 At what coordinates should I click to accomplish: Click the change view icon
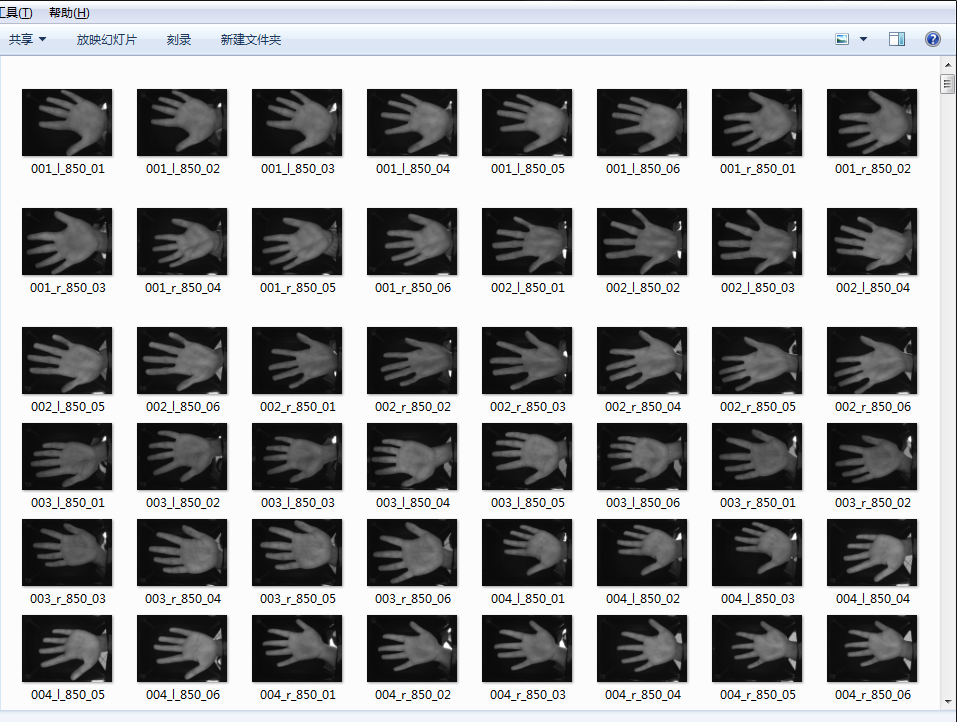click(842, 40)
